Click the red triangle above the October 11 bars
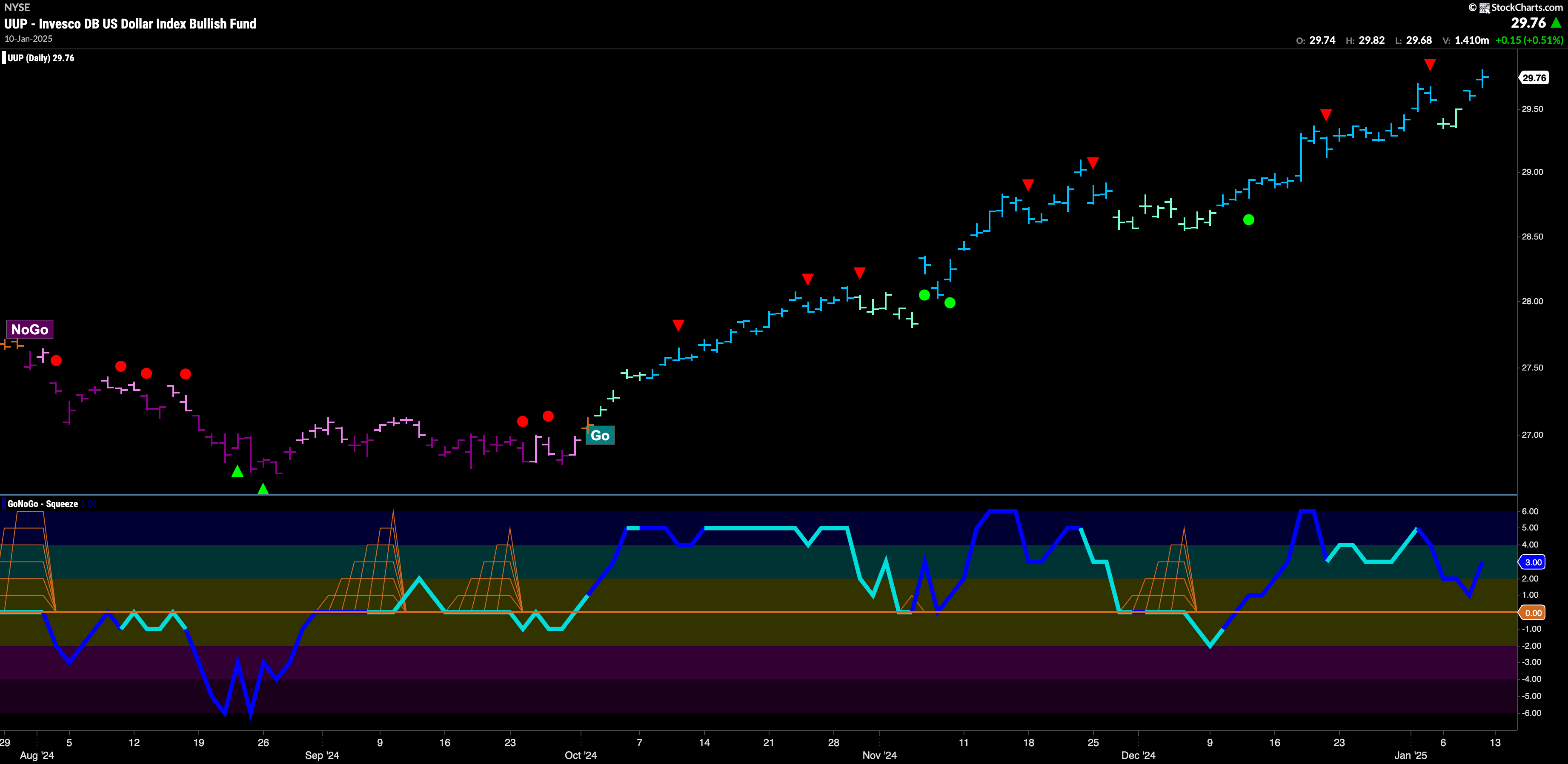Image resolution: width=1568 pixels, height=764 pixels. 679,325
